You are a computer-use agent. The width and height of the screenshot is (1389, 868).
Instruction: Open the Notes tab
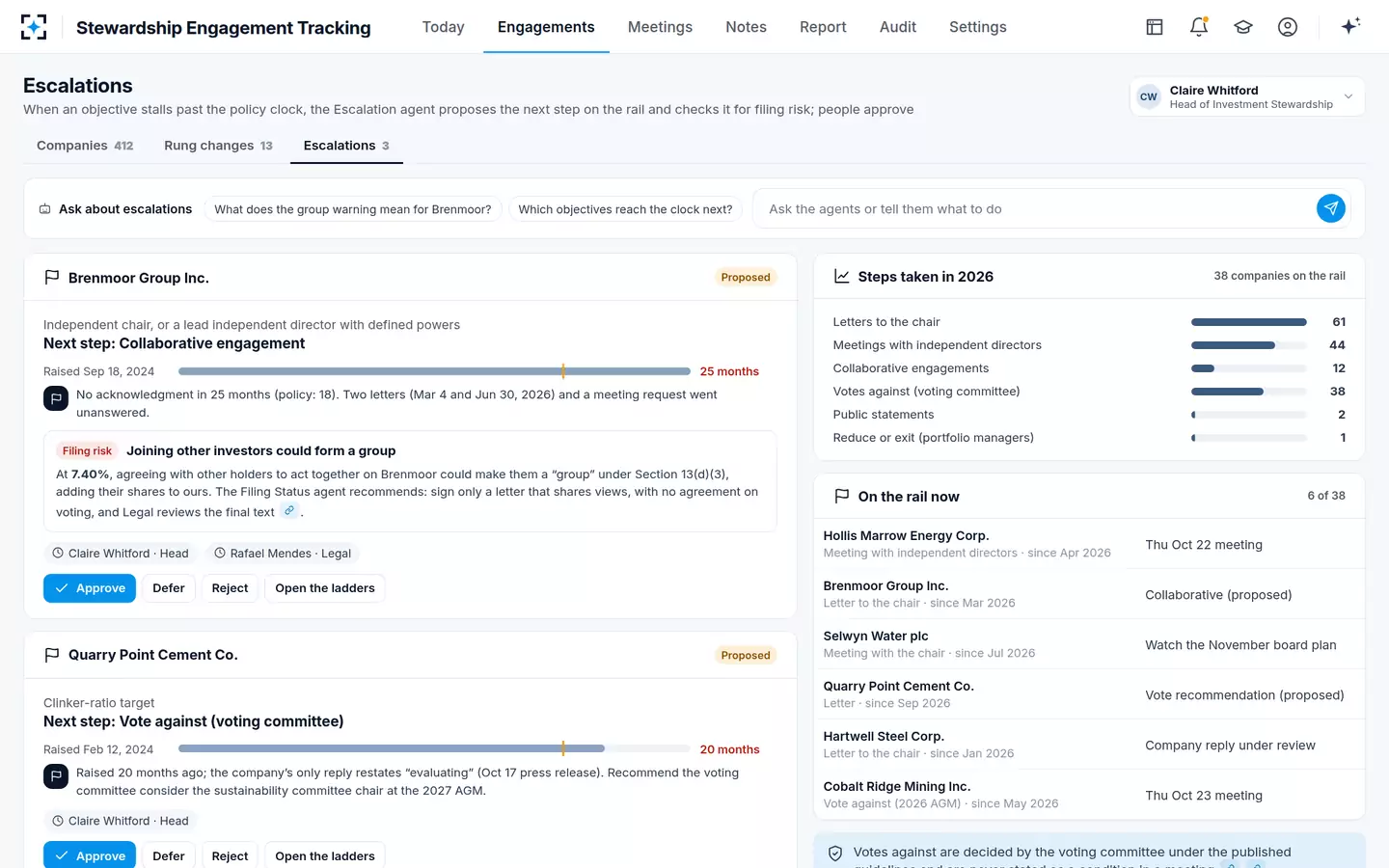click(746, 27)
